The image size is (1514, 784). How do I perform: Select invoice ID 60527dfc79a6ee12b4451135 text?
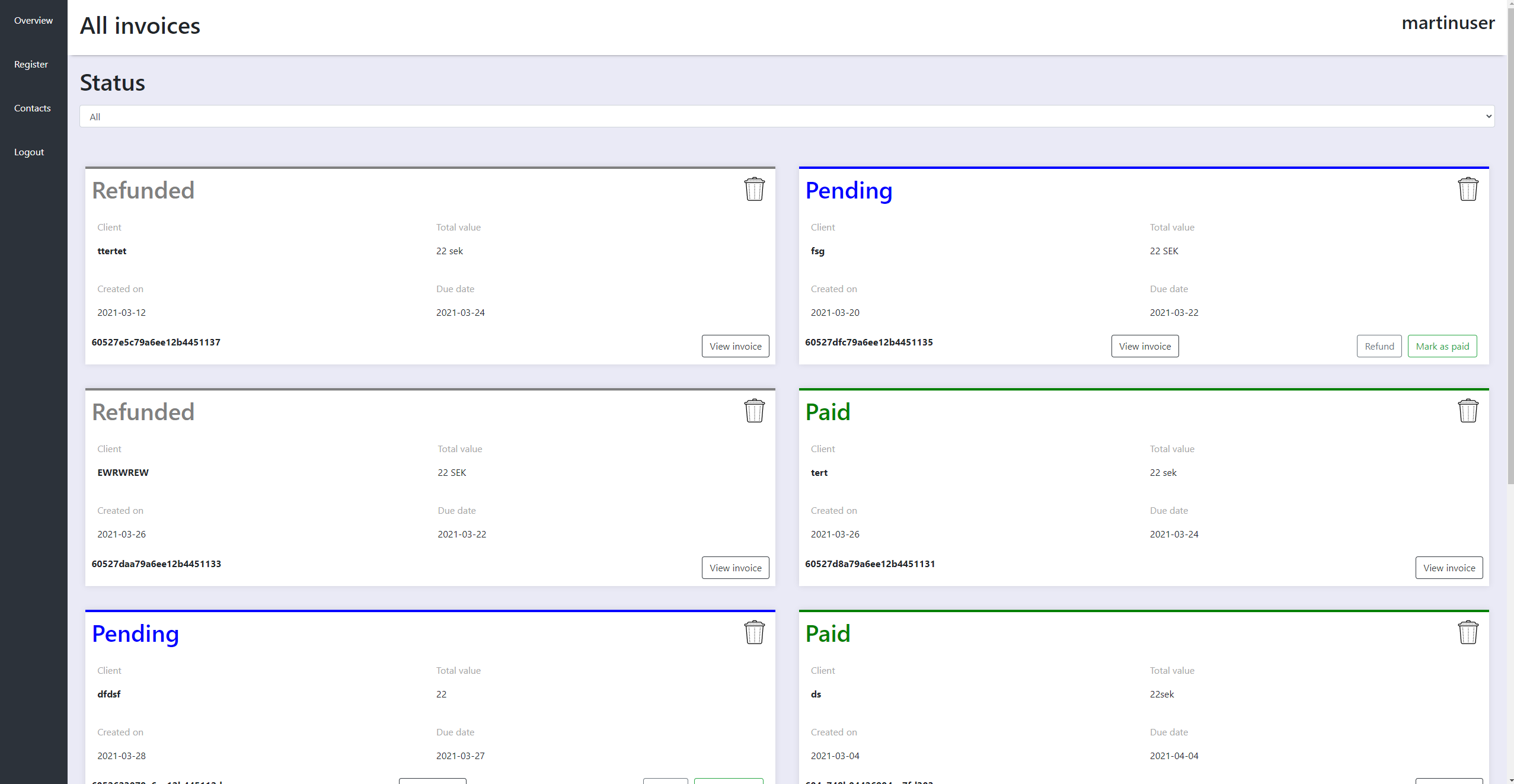(868, 343)
